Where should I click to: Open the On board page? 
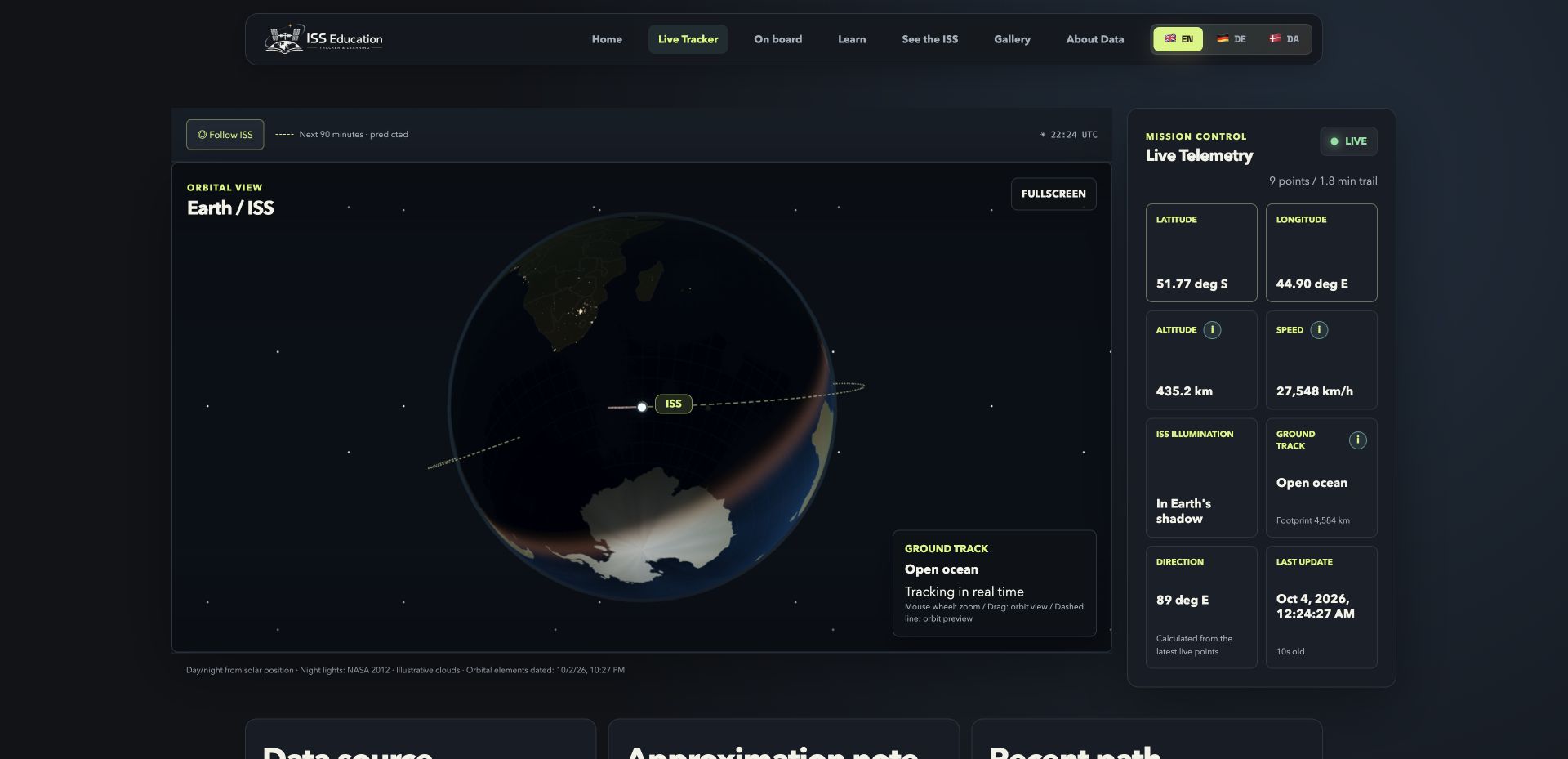[x=777, y=39]
